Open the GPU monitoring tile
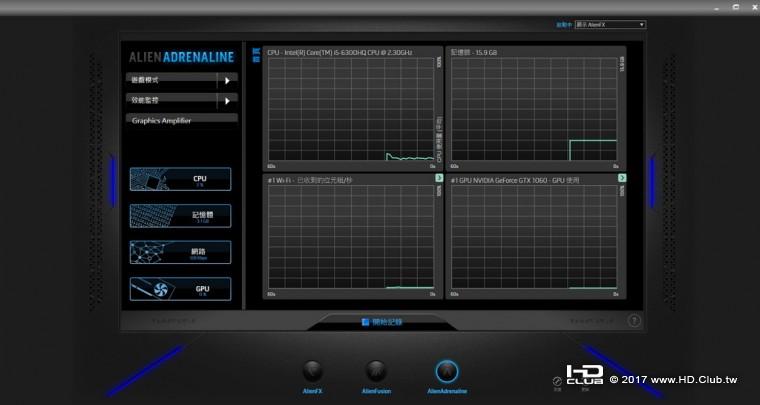This screenshot has height=405, width=760. click(180, 289)
